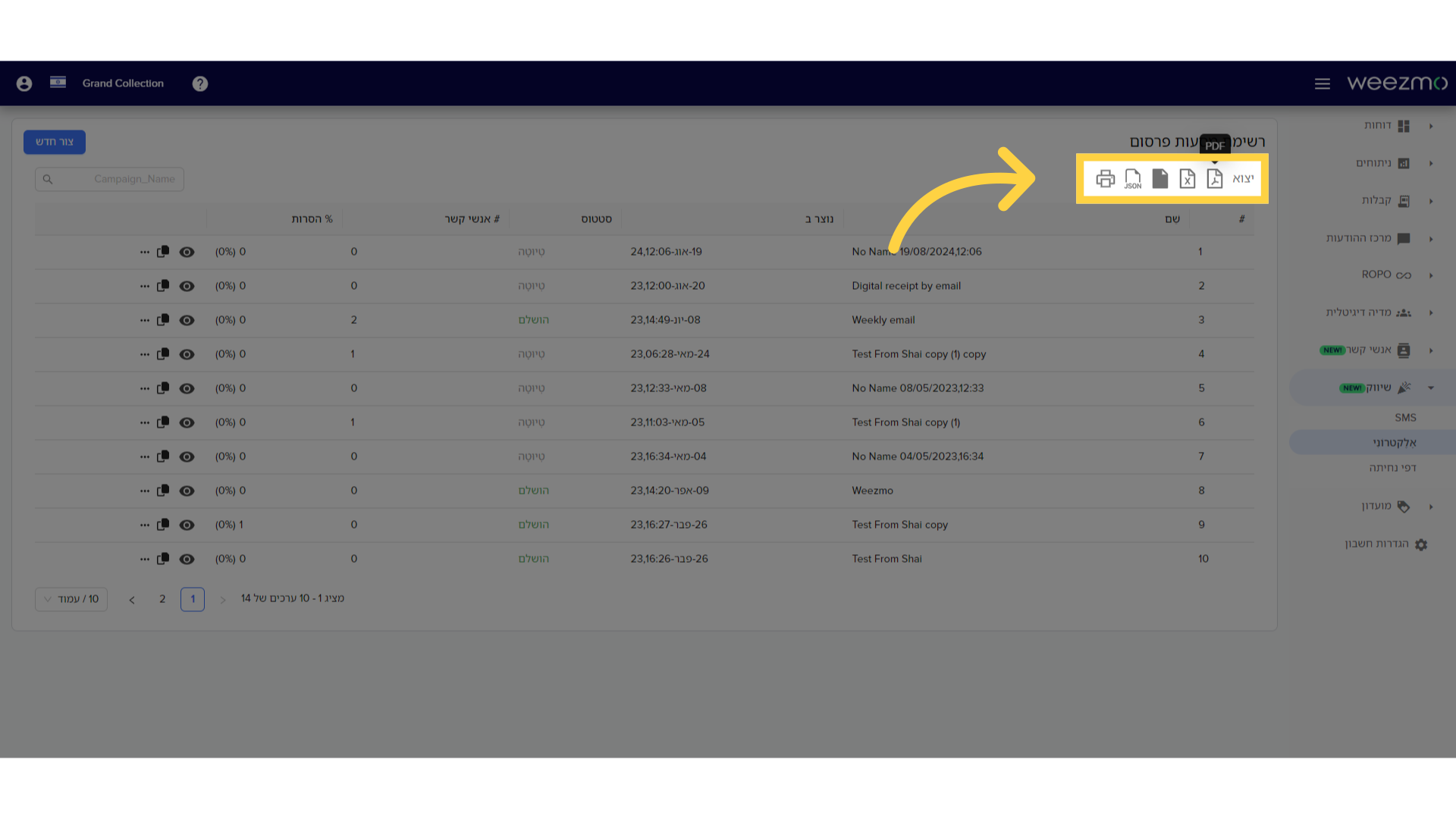The height and width of the screenshot is (819, 1456).
Task: Click the reports dashboard icon
Action: point(1404,126)
